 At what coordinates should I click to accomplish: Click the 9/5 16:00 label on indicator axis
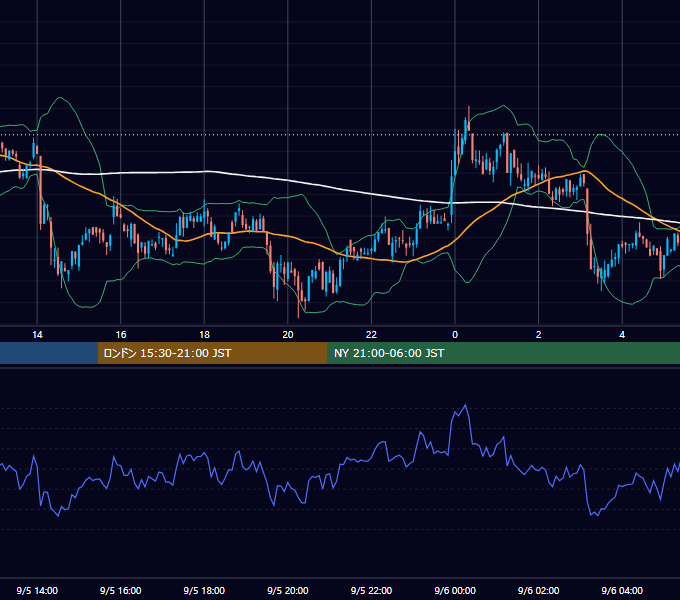pos(121,590)
